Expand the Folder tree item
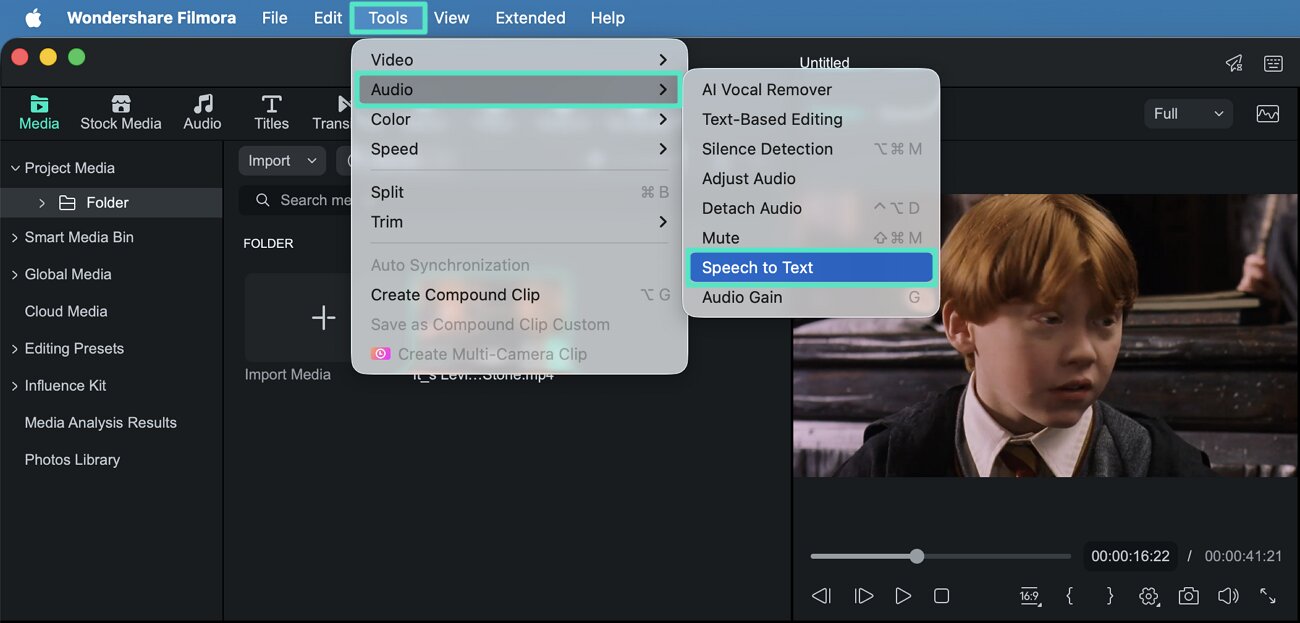 pos(42,203)
